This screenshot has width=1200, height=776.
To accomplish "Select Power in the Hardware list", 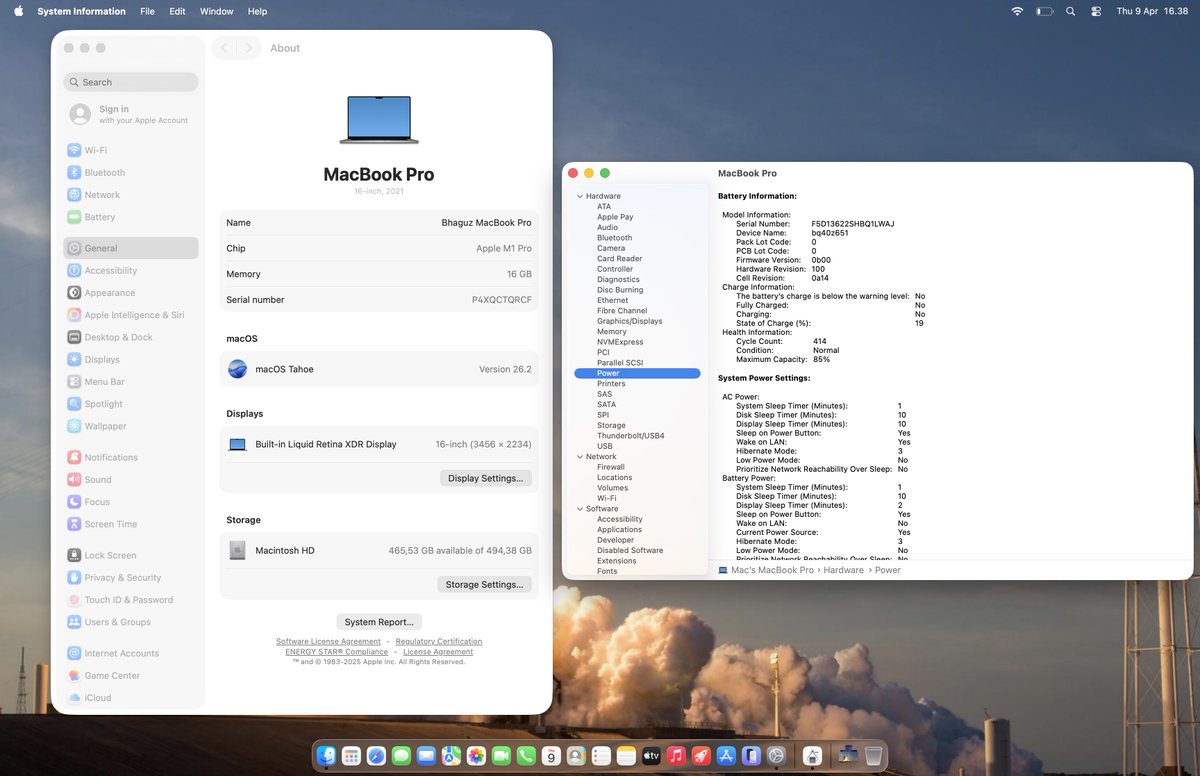I will point(638,373).
